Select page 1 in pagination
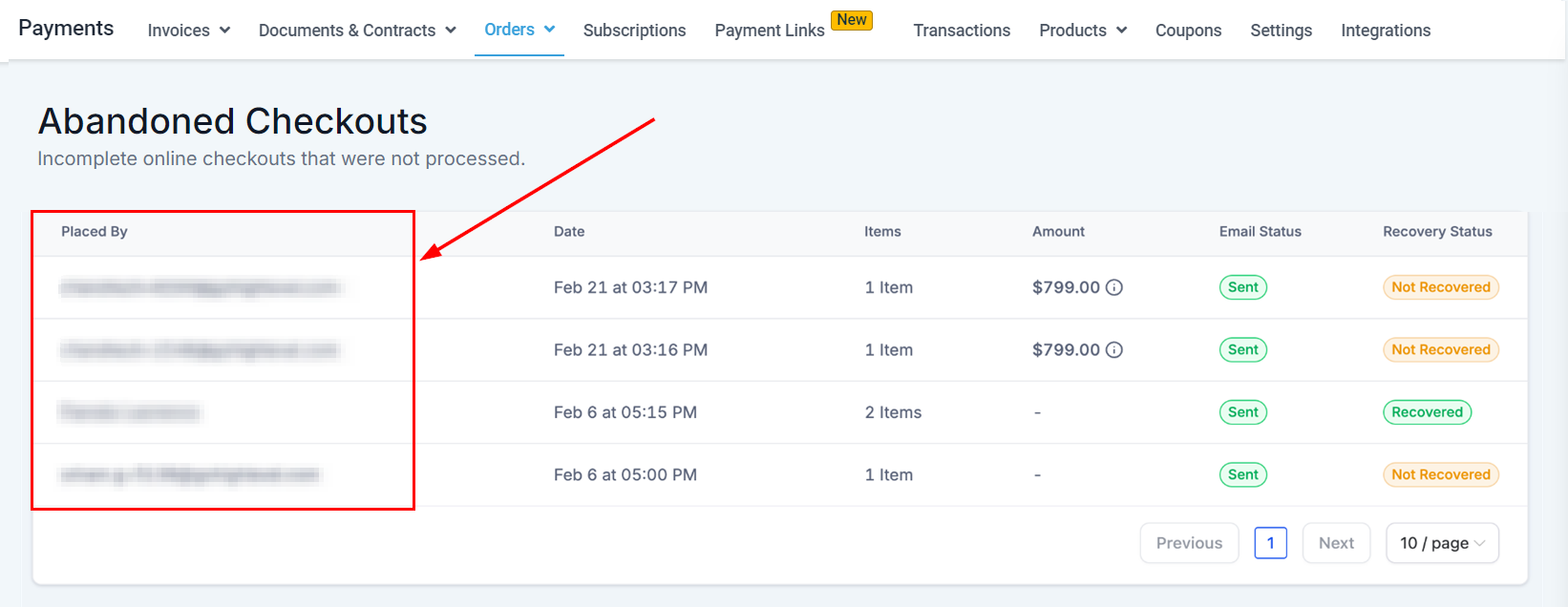Viewport: 1568px width, 607px height. pyautogui.click(x=1270, y=543)
